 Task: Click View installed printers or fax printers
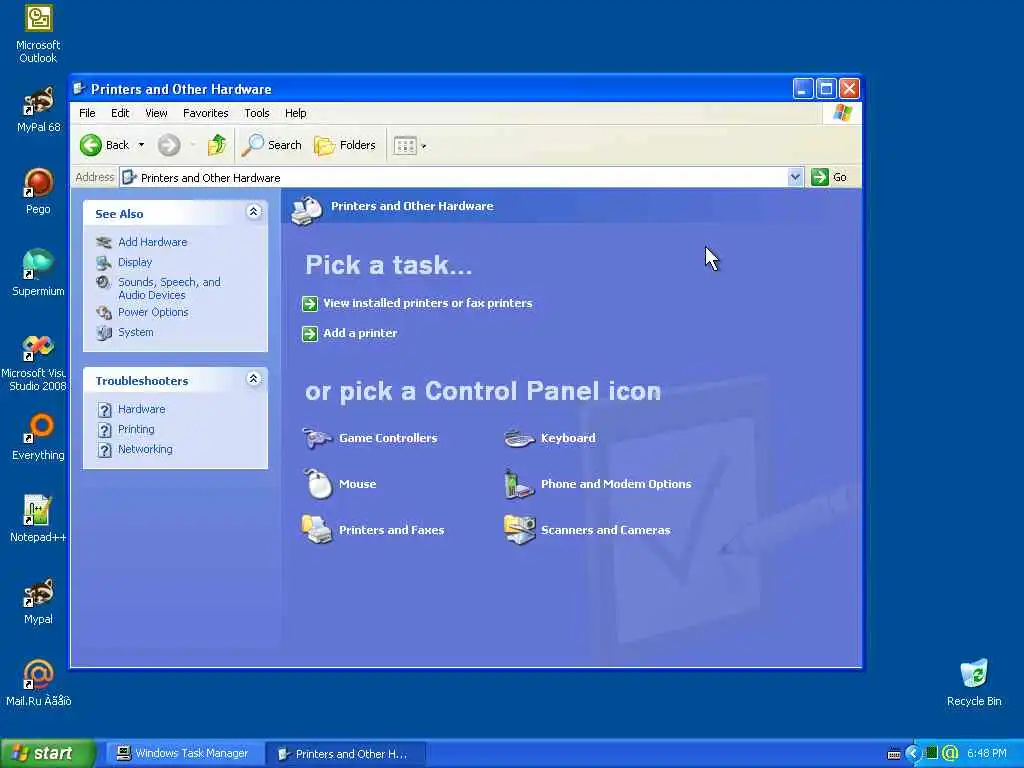[x=428, y=303]
